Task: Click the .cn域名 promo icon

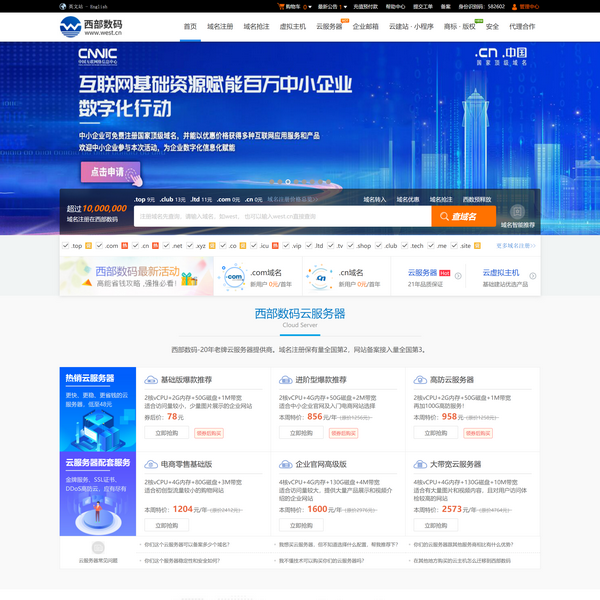Action: [320, 276]
